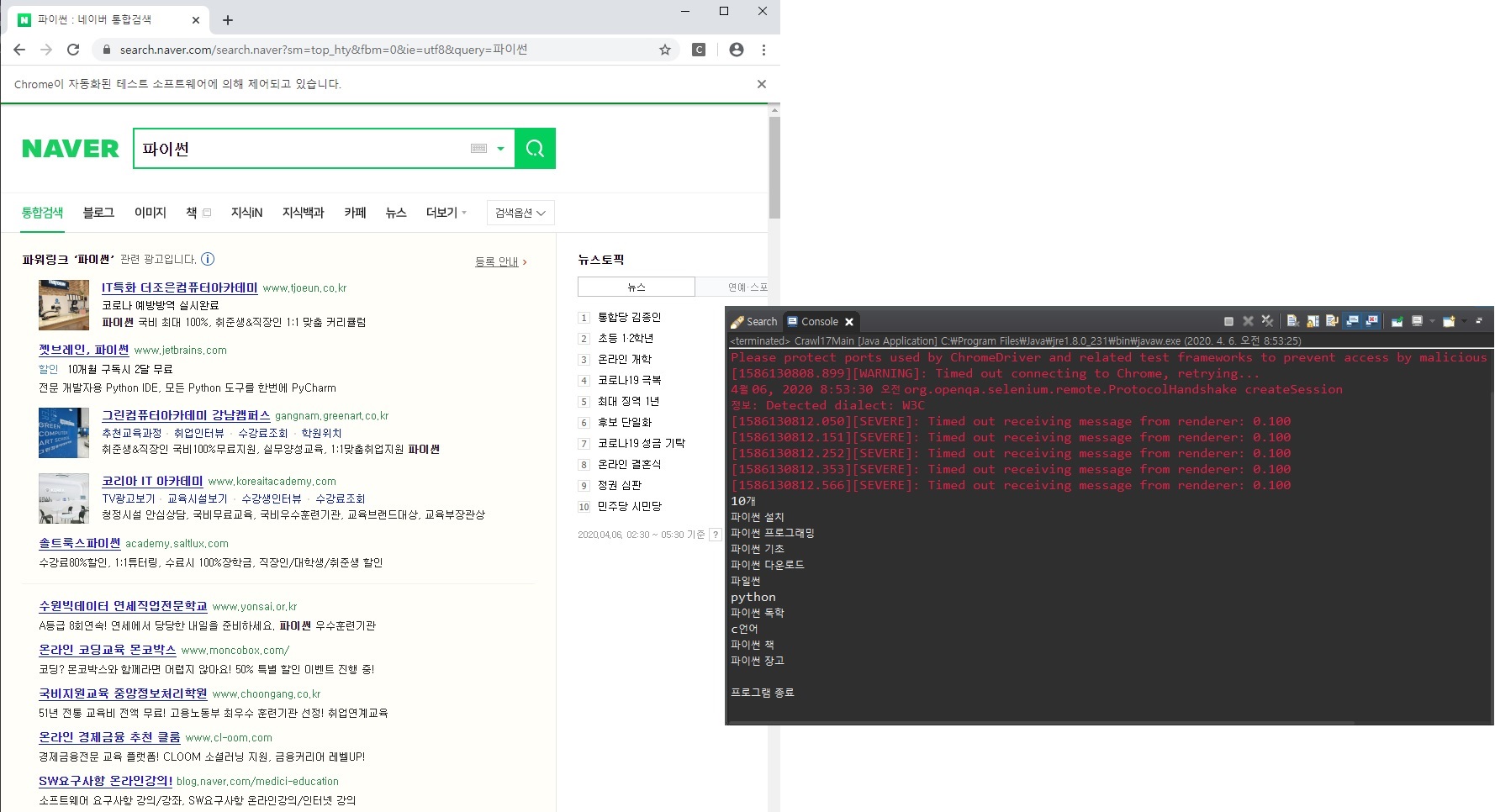Toggle Scroll Lock in console toolbar
The image size is (1495, 812).
1313,321
